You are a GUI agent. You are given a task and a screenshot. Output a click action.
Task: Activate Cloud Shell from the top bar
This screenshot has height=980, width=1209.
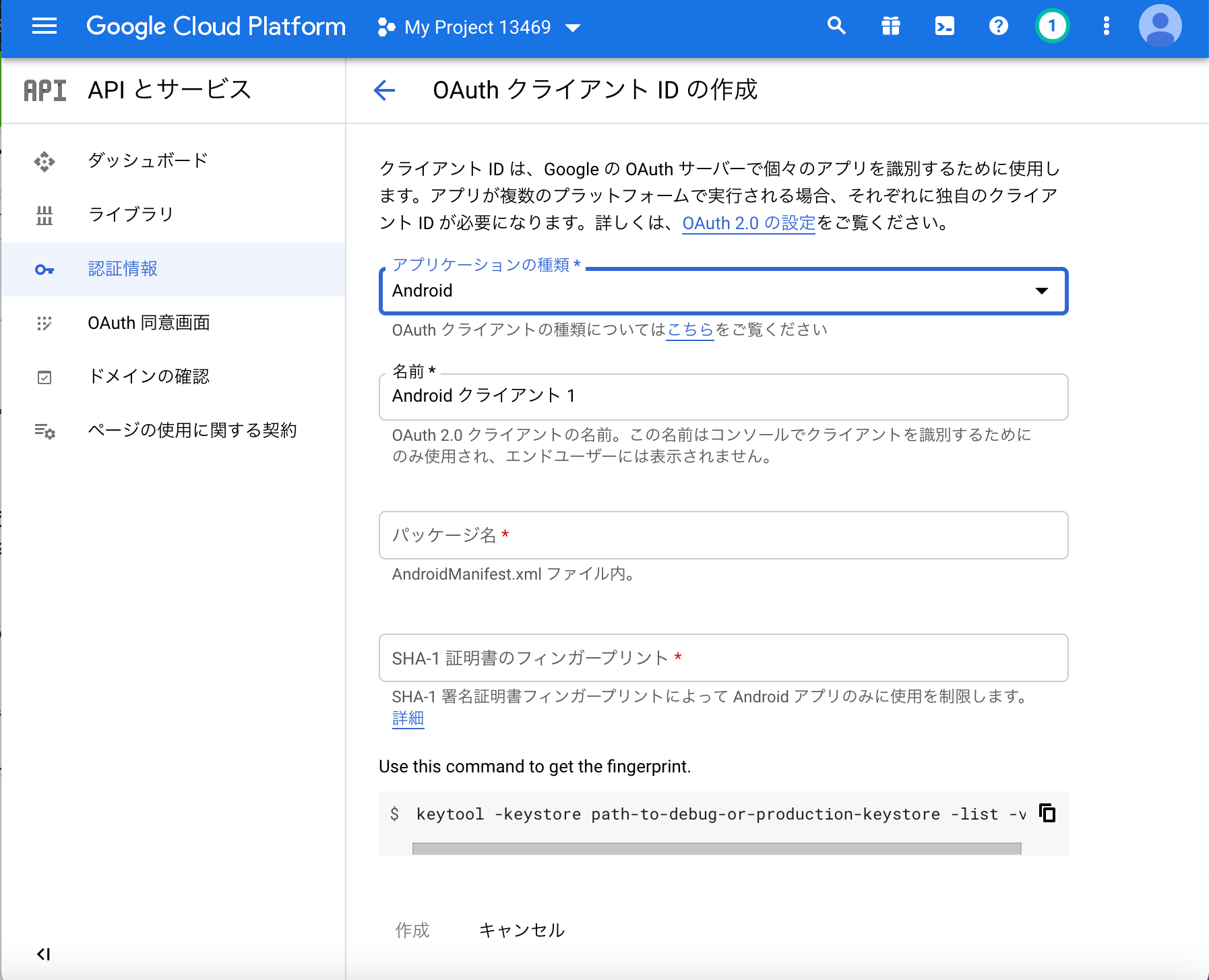coord(945,26)
